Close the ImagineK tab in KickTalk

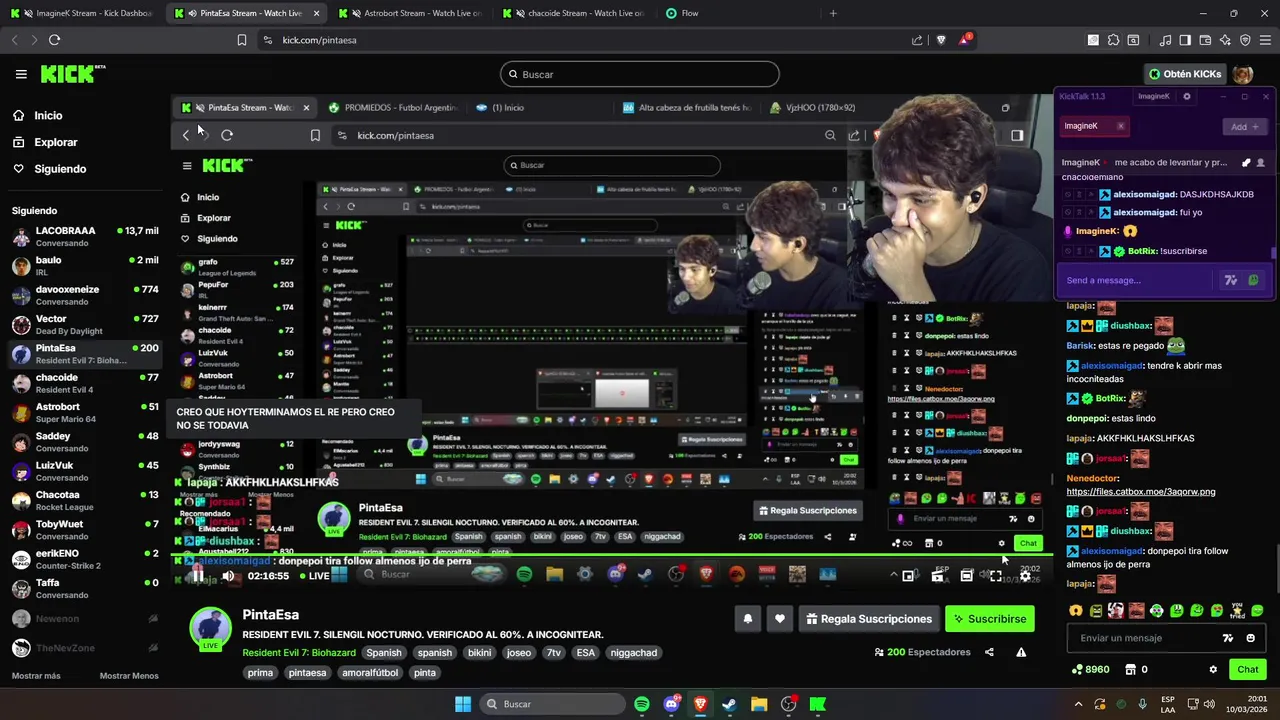(x=1121, y=126)
